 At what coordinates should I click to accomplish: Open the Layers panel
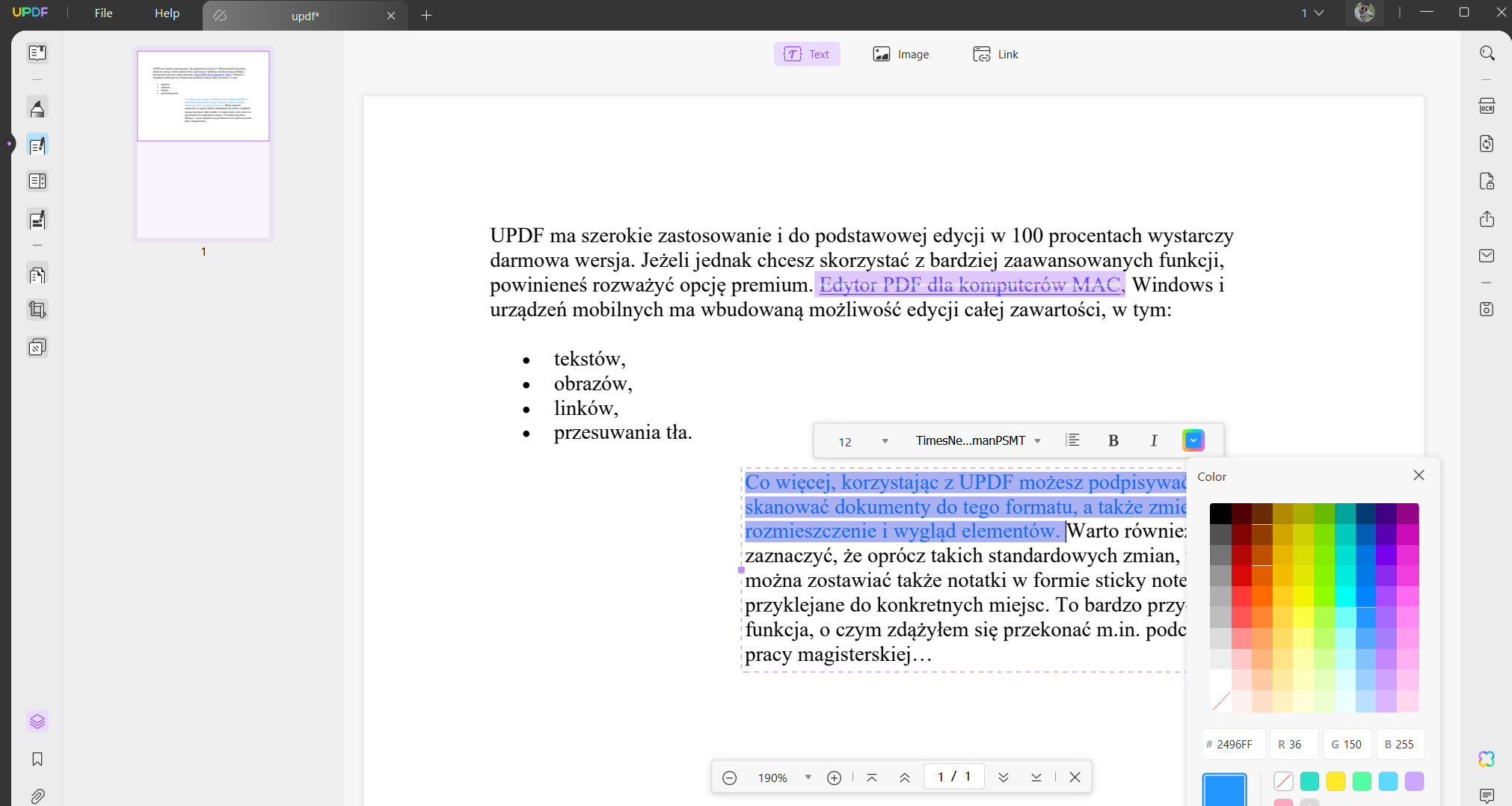pyautogui.click(x=37, y=722)
